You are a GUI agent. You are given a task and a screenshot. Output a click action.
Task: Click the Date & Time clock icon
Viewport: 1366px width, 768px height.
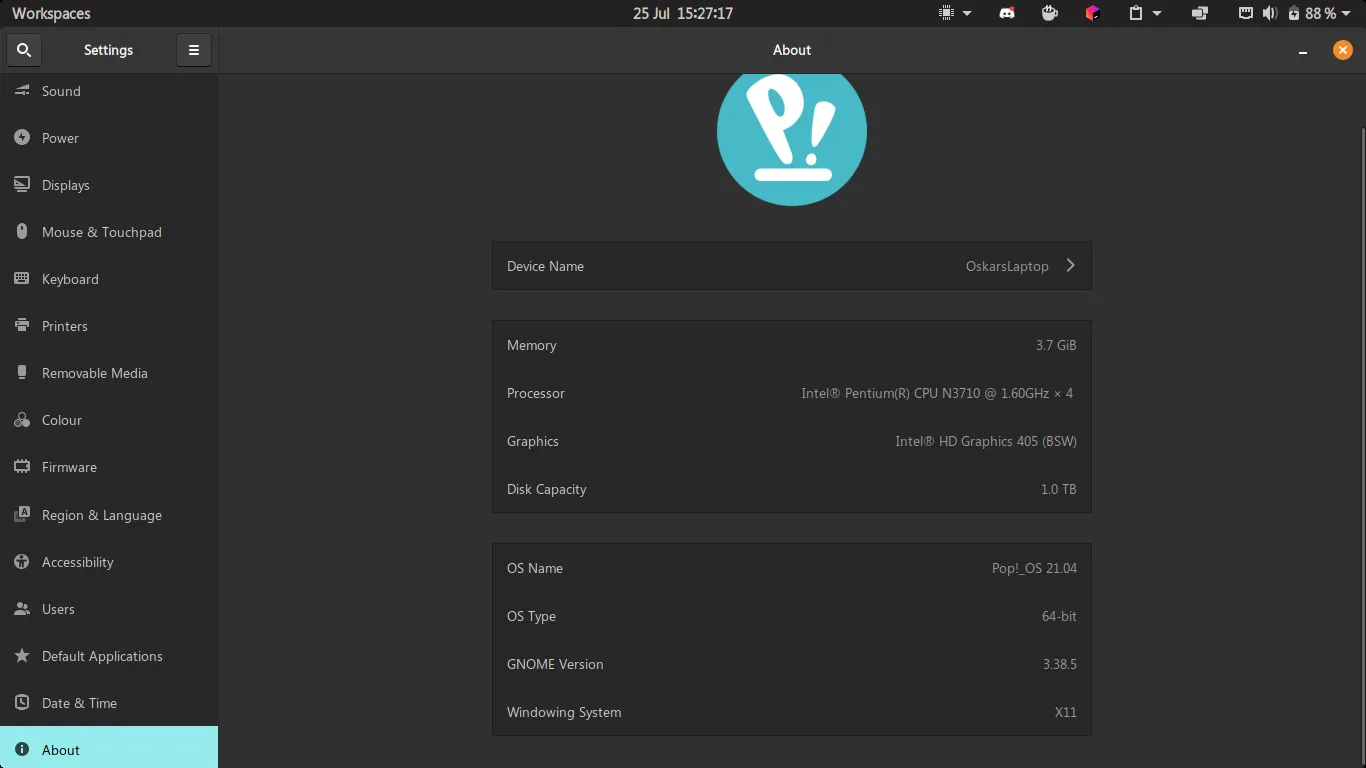[22, 703]
